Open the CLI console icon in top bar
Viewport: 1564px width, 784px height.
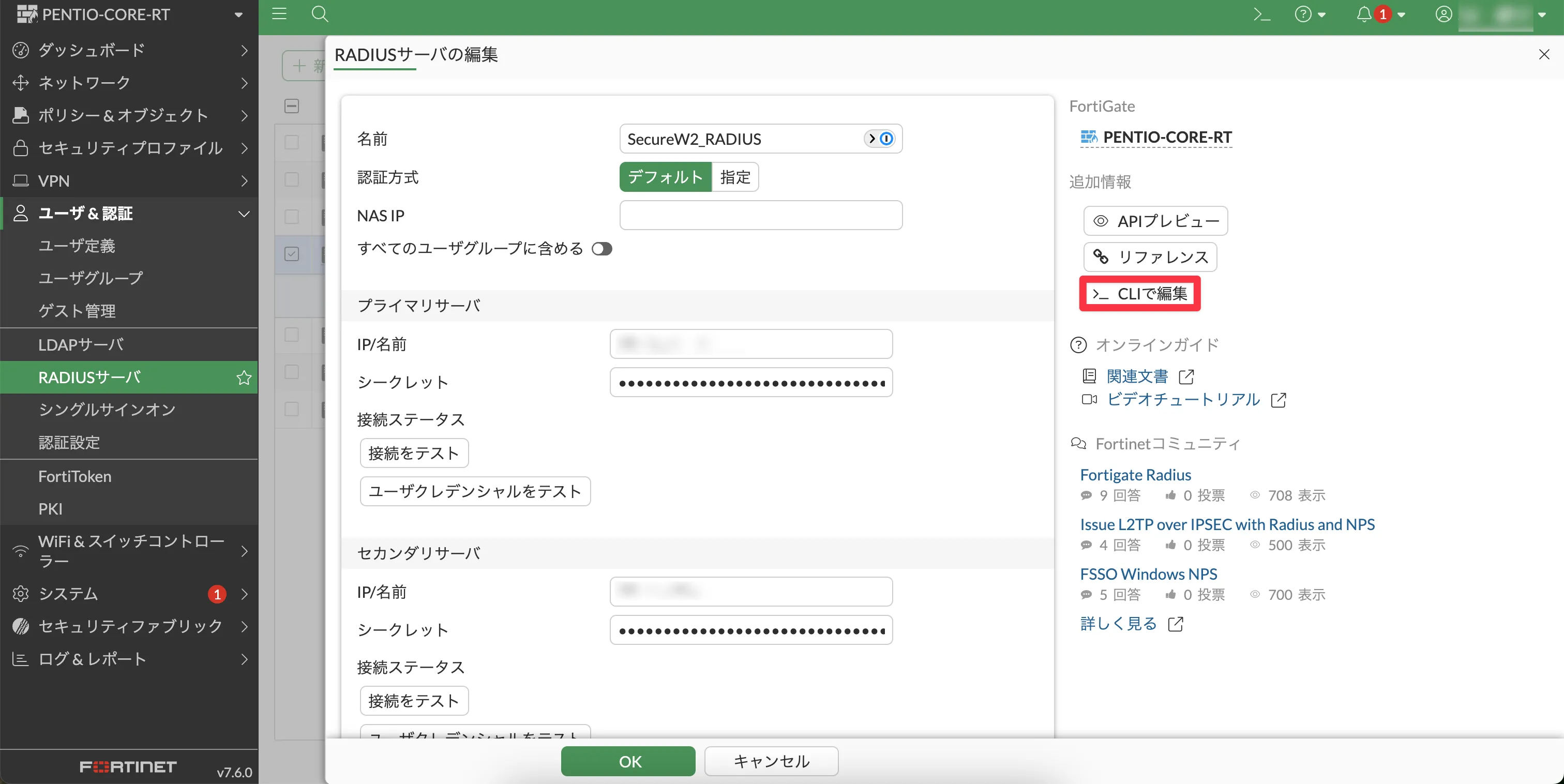coord(1261,14)
